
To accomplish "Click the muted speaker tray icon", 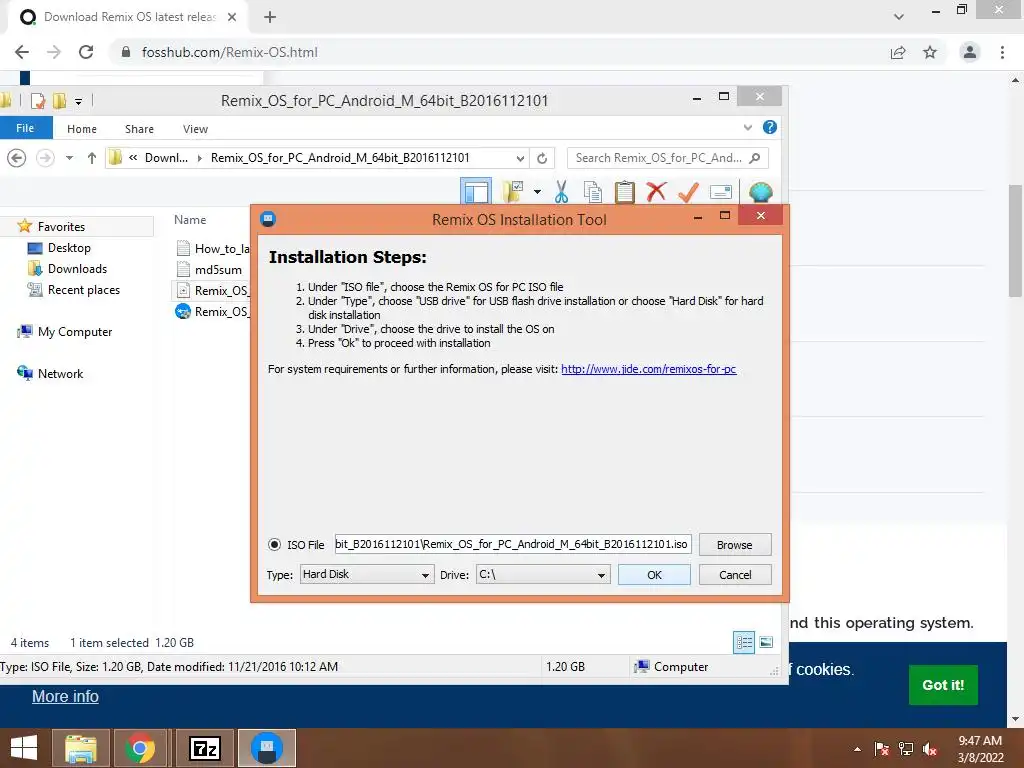I will [930, 749].
